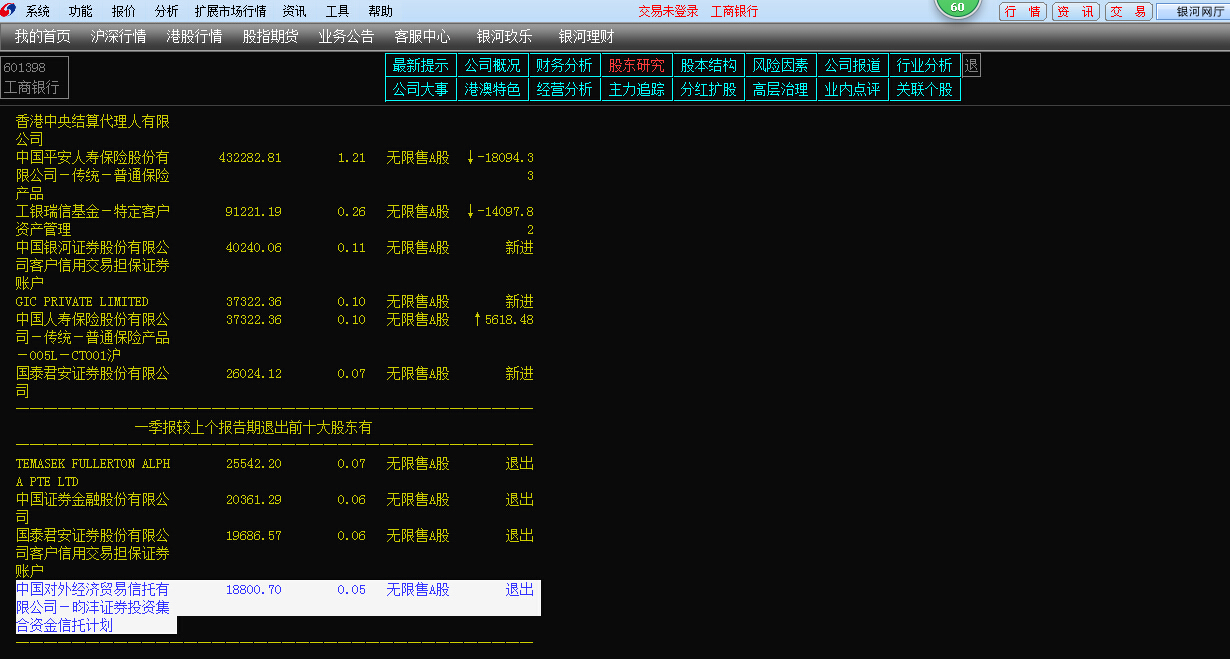This screenshot has width=1230, height=659.
Task: Select the 经营分析 tab
Action: point(565,89)
